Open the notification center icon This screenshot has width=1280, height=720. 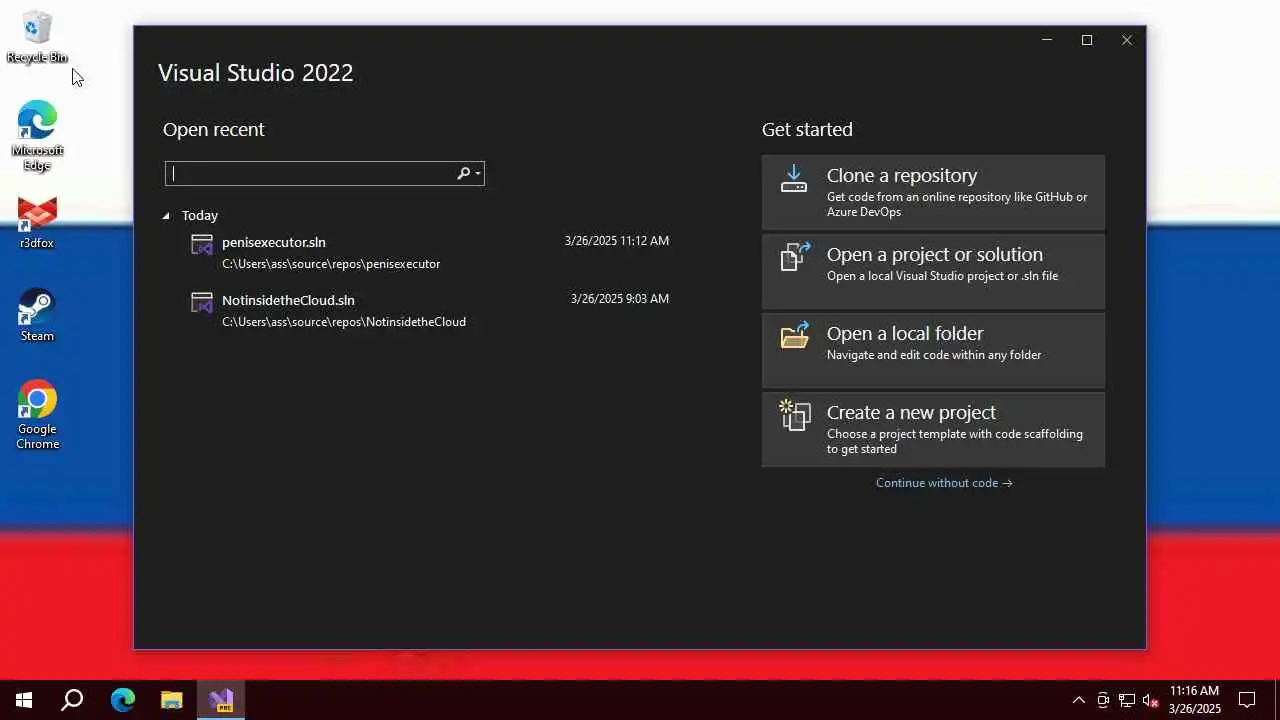(x=1247, y=700)
